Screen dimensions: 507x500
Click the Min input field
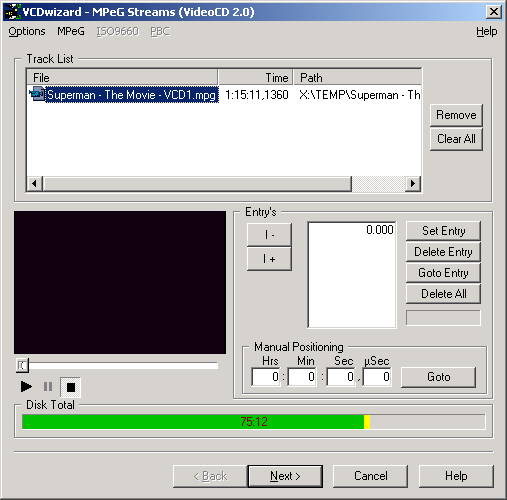point(302,377)
